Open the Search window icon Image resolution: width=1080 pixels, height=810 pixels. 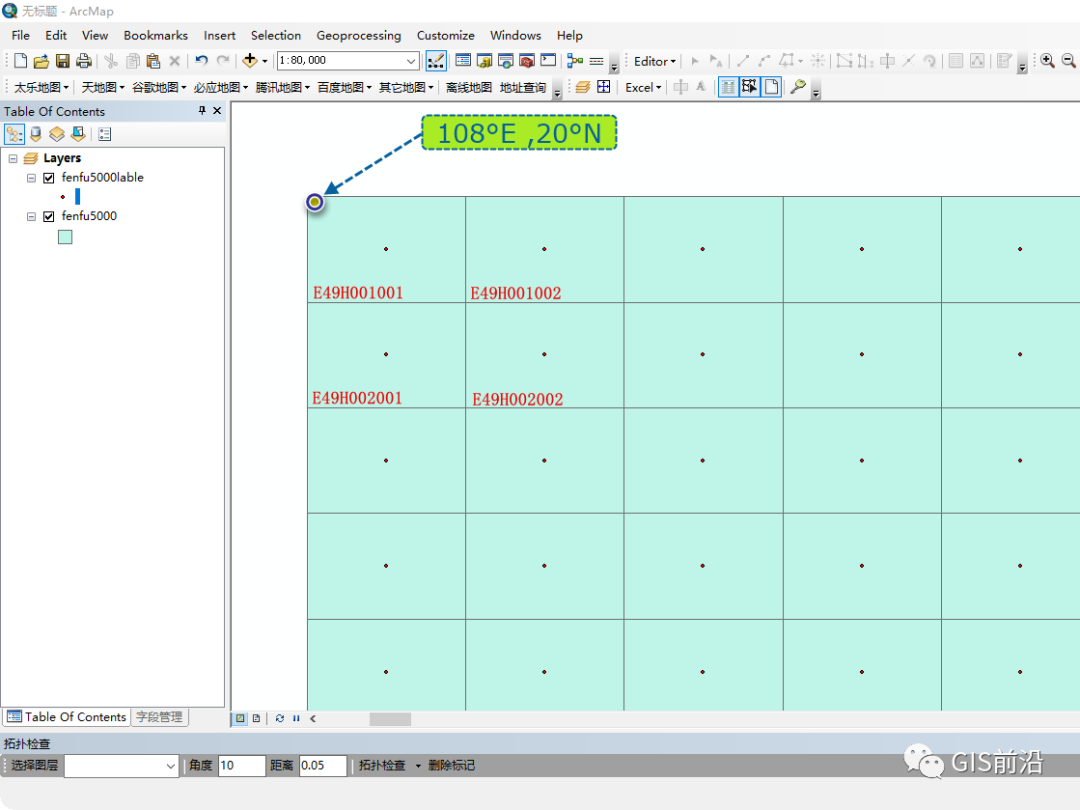click(x=506, y=61)
